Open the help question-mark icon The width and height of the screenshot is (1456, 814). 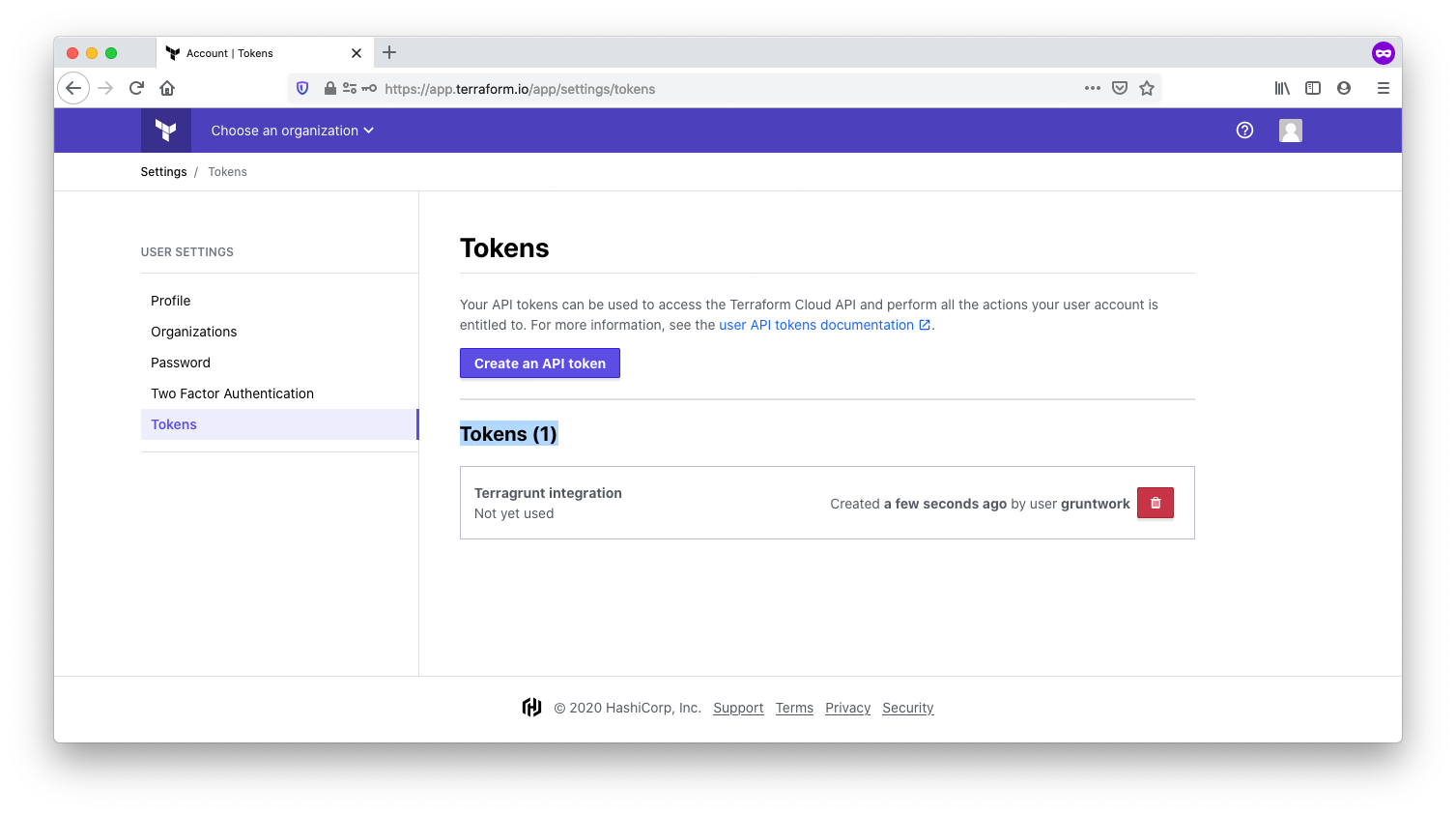click(x=1244, y=130)
